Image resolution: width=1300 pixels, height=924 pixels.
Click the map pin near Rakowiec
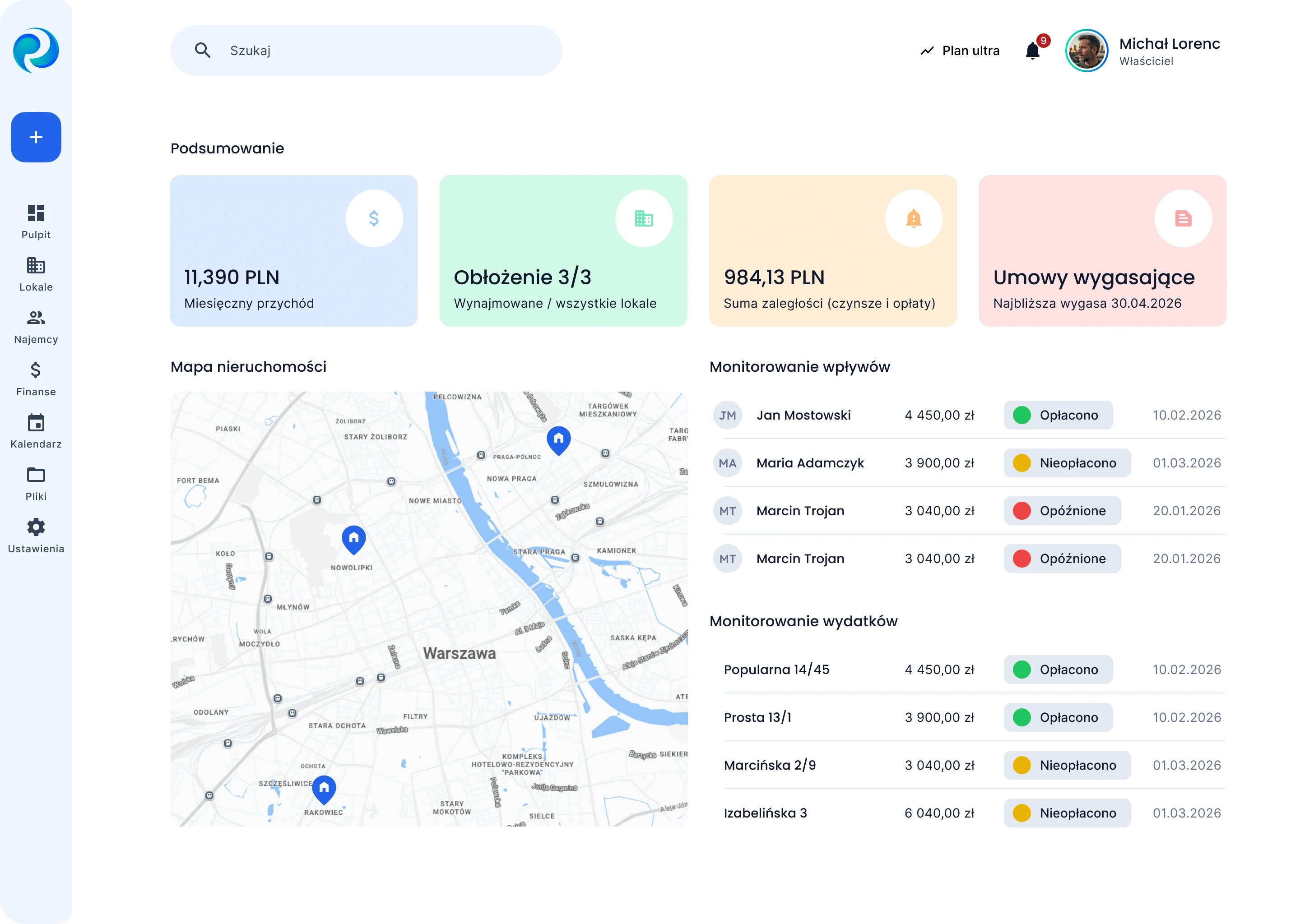[x=324, y=788]
